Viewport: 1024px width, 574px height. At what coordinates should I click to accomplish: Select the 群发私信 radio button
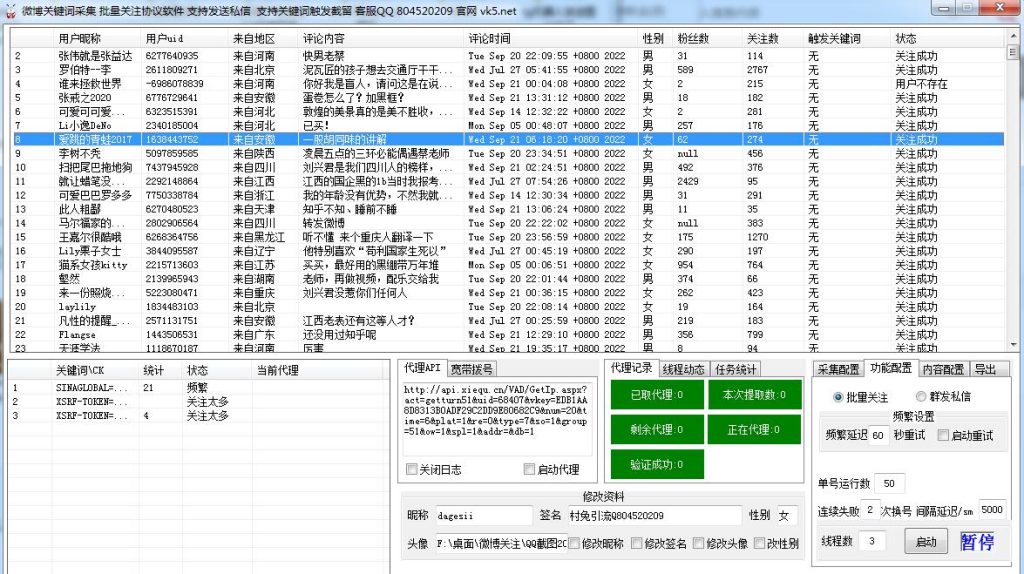tap(921, 397)
